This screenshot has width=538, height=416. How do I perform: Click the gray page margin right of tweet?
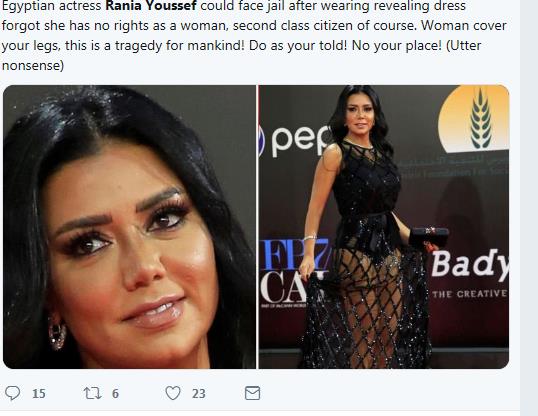point(529,208)
